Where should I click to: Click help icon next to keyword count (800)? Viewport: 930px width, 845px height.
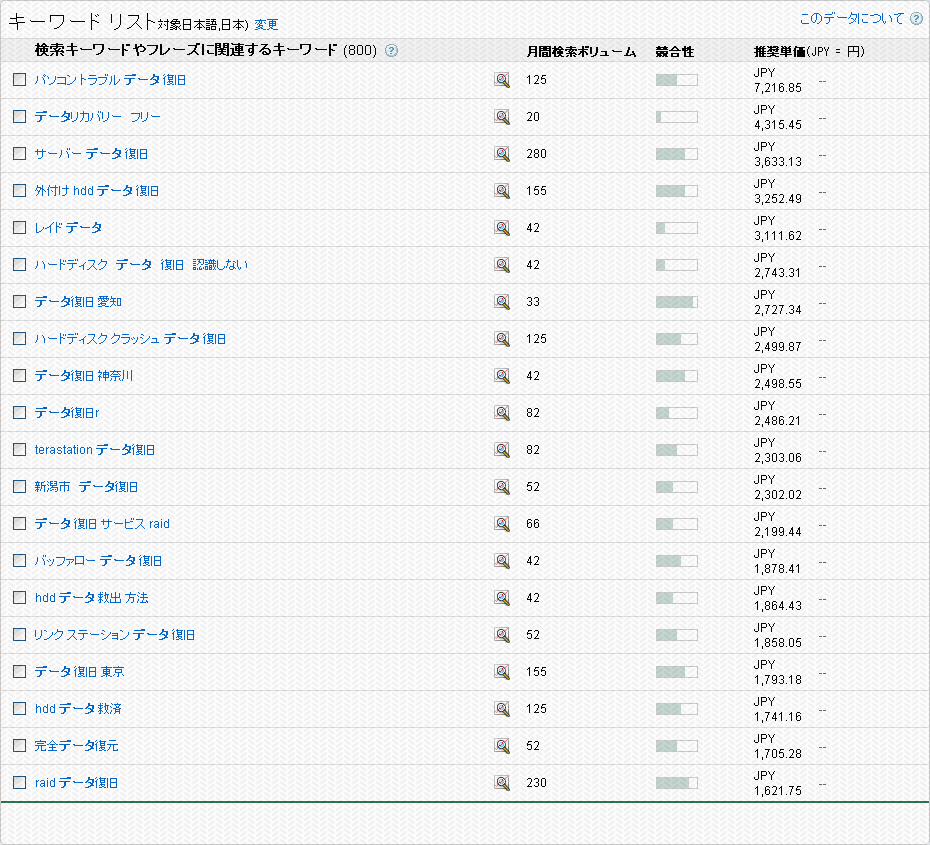coord(391,51)
